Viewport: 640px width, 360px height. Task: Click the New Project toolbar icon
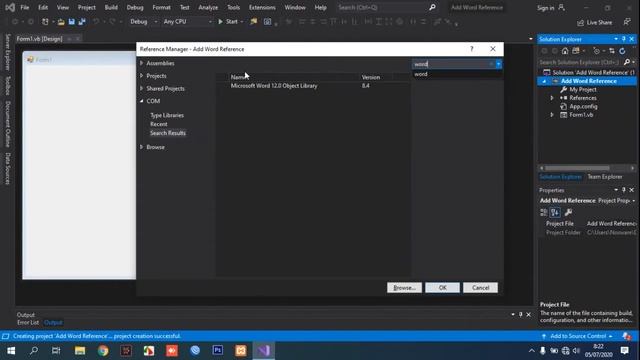pos(45,22)
